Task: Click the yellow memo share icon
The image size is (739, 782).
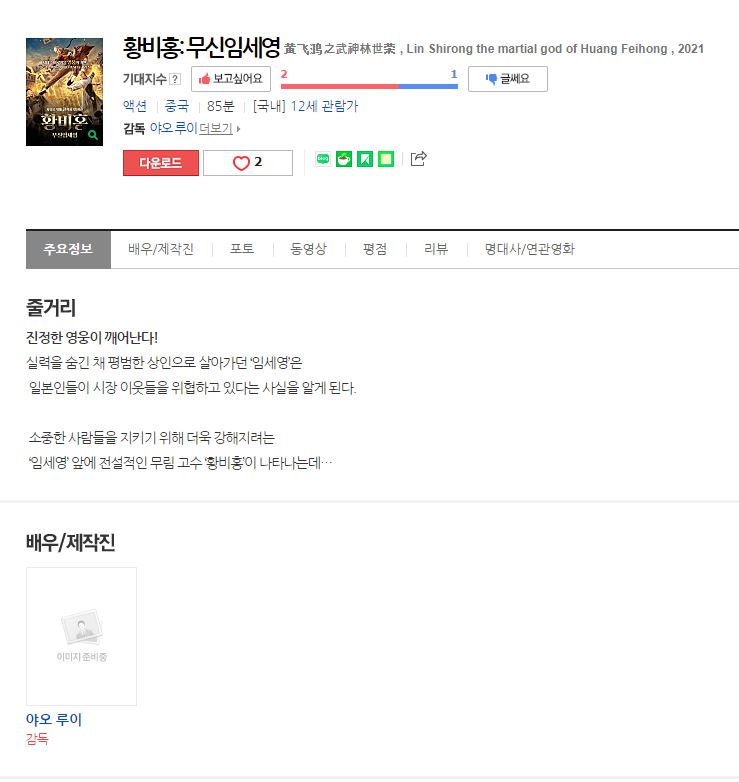Action: pyautogui.click(x=386, y=159)
